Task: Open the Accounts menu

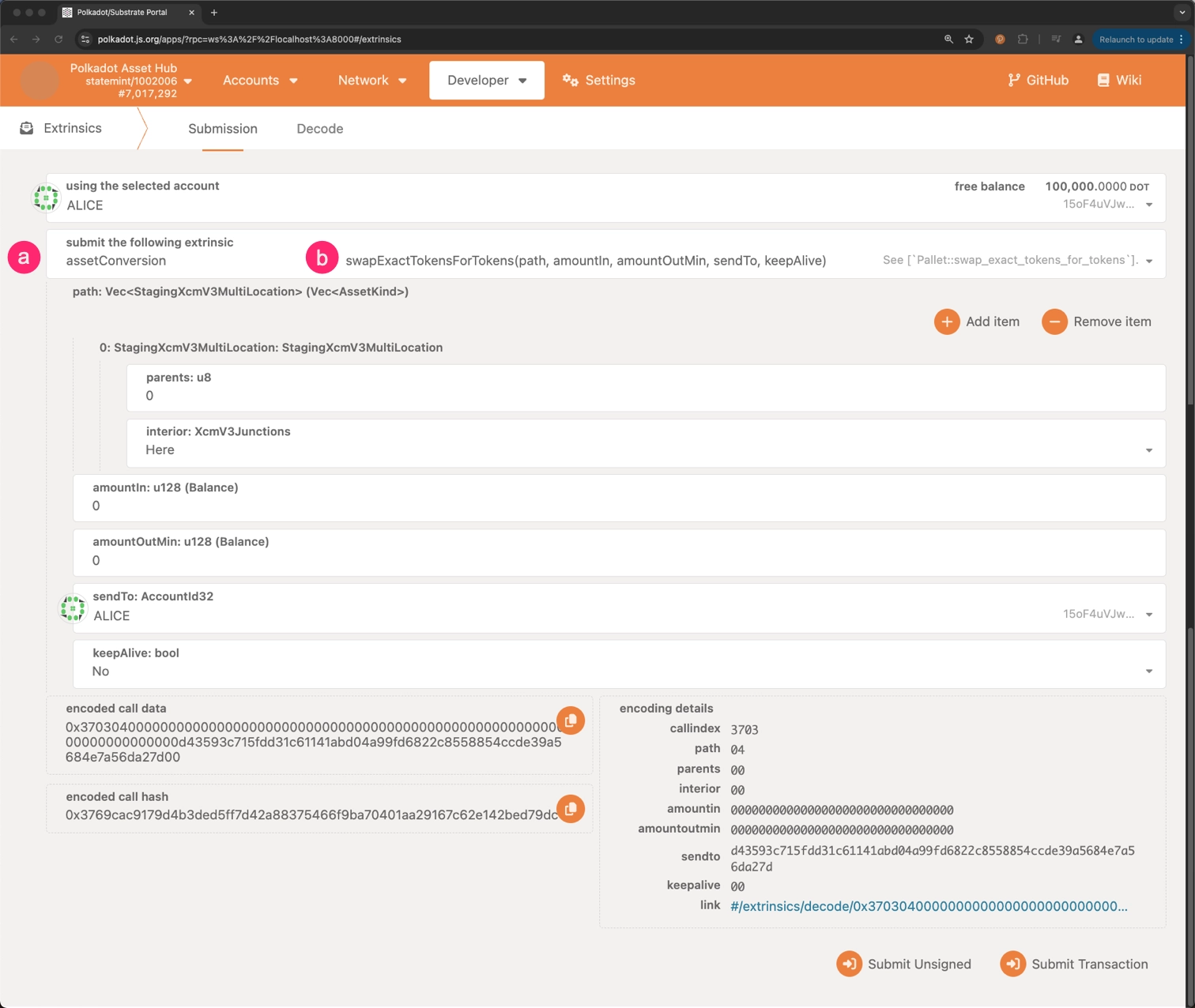Action: 260,81
